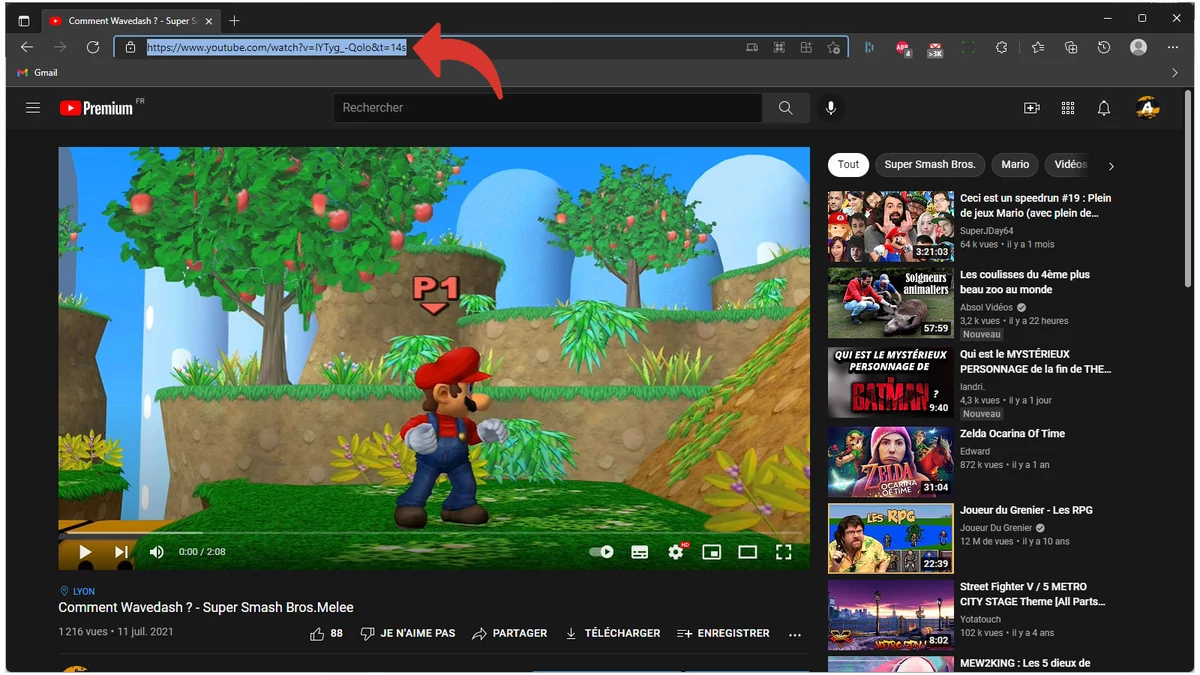
Task: Like the video with 88 likes
Action: (x=327, y=634)
